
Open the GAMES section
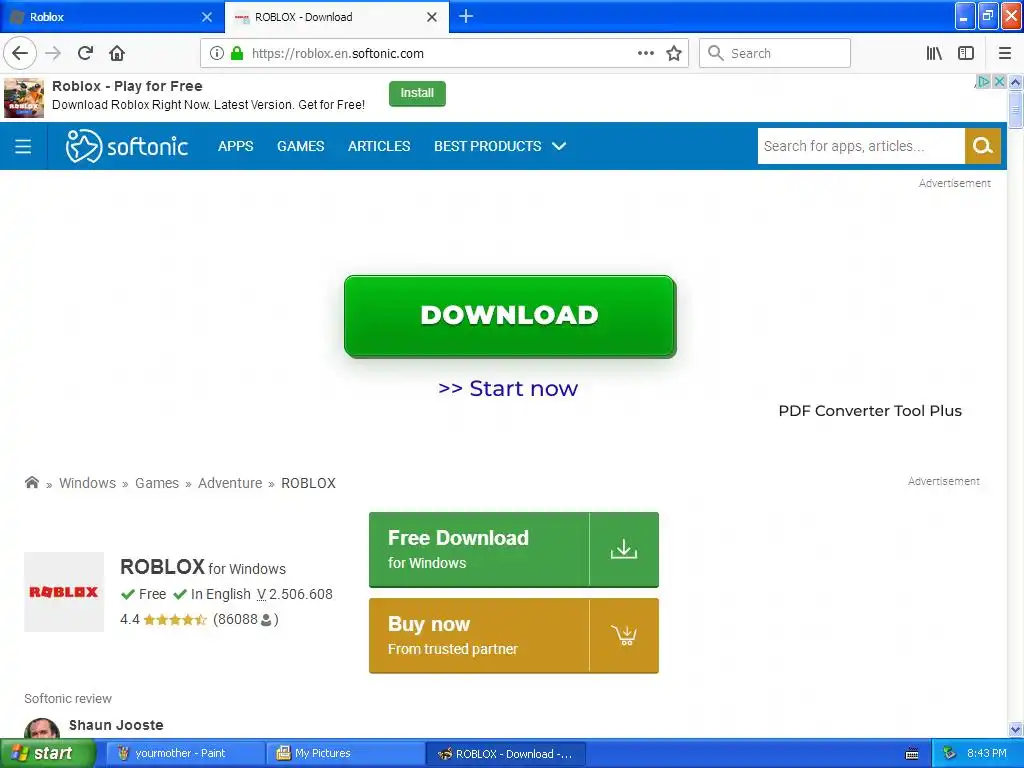click(x=300, y=146)
